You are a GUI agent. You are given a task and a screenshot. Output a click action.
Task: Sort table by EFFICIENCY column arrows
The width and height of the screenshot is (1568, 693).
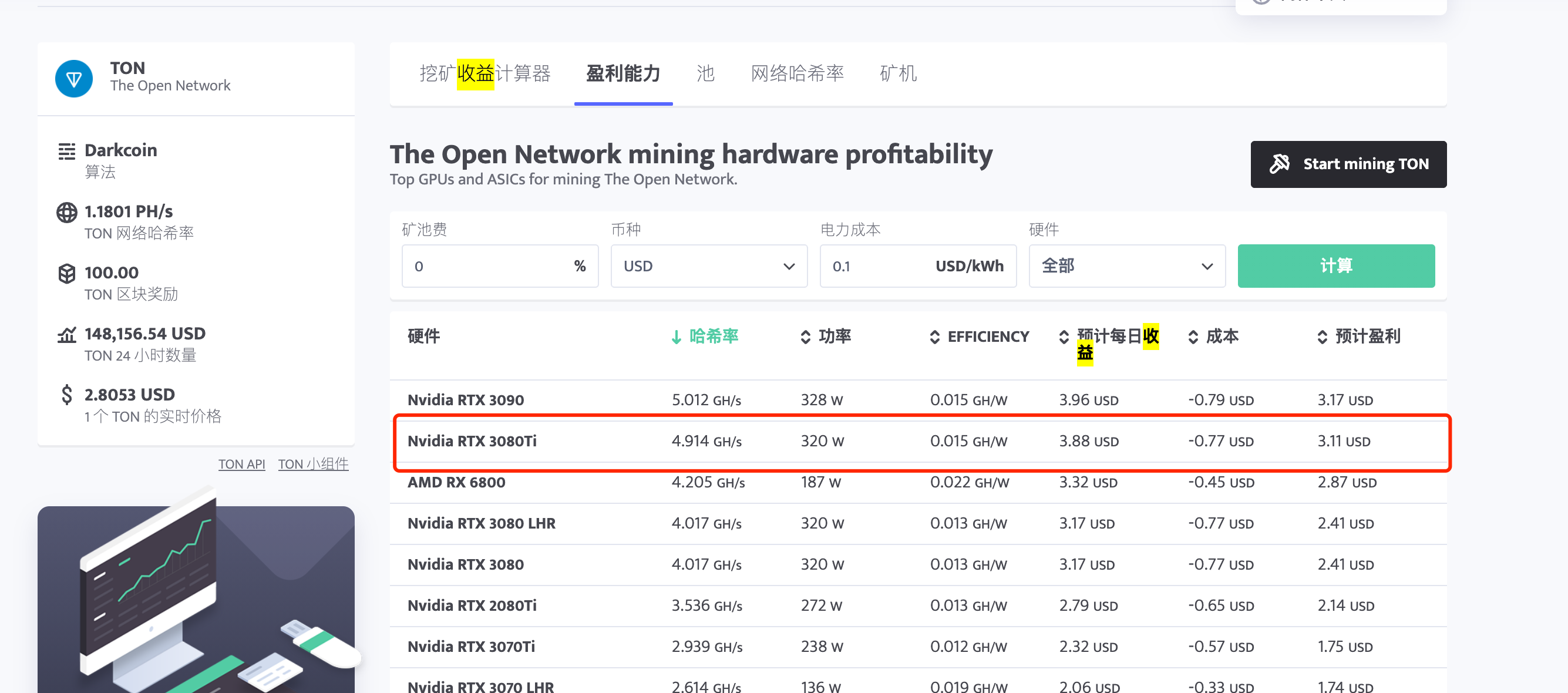point(934,337)
